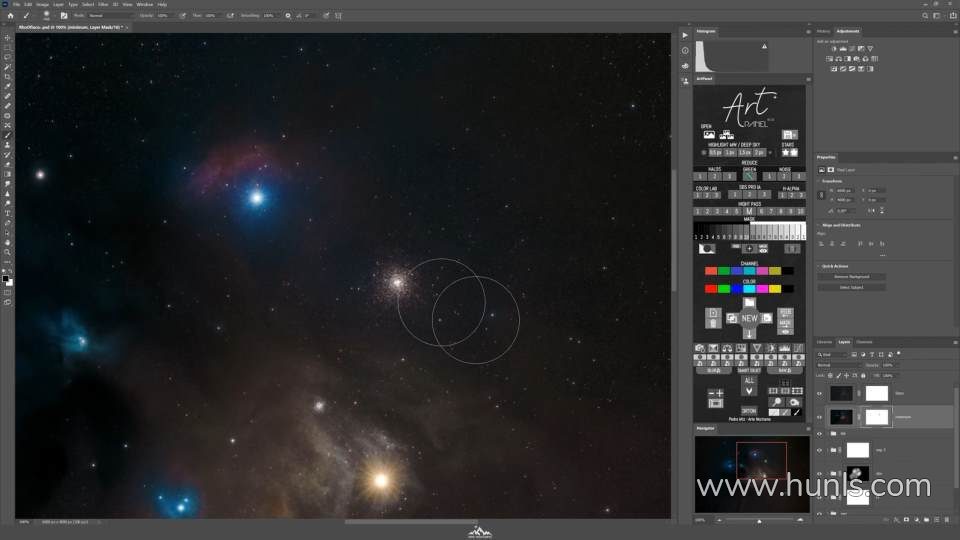This screenshot has width=960, height=540.
Task: Open the Filter menu
Action: (x=103, y=4)
